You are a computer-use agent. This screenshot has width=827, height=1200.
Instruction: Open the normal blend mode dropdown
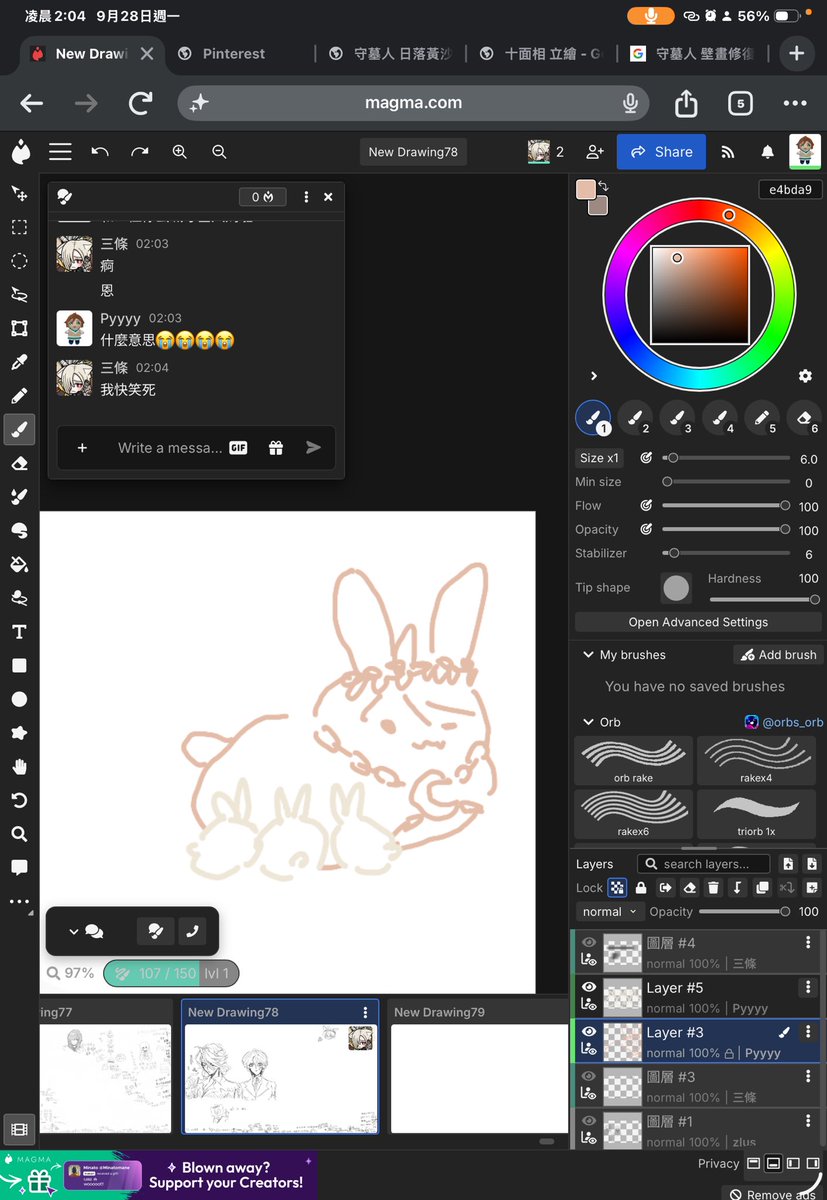[x=609, y=912]
